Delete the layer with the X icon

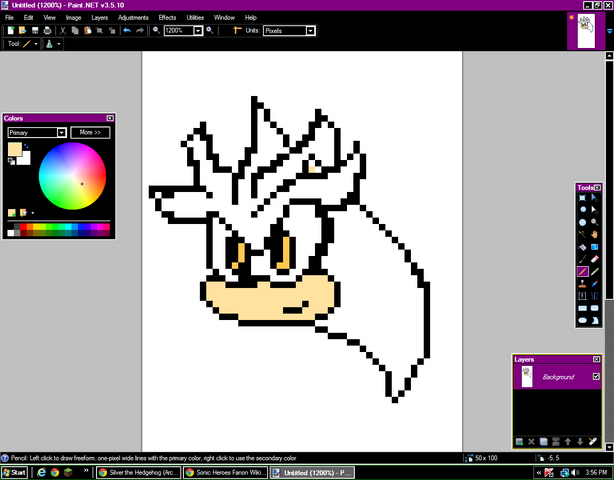tap(531, 442)
